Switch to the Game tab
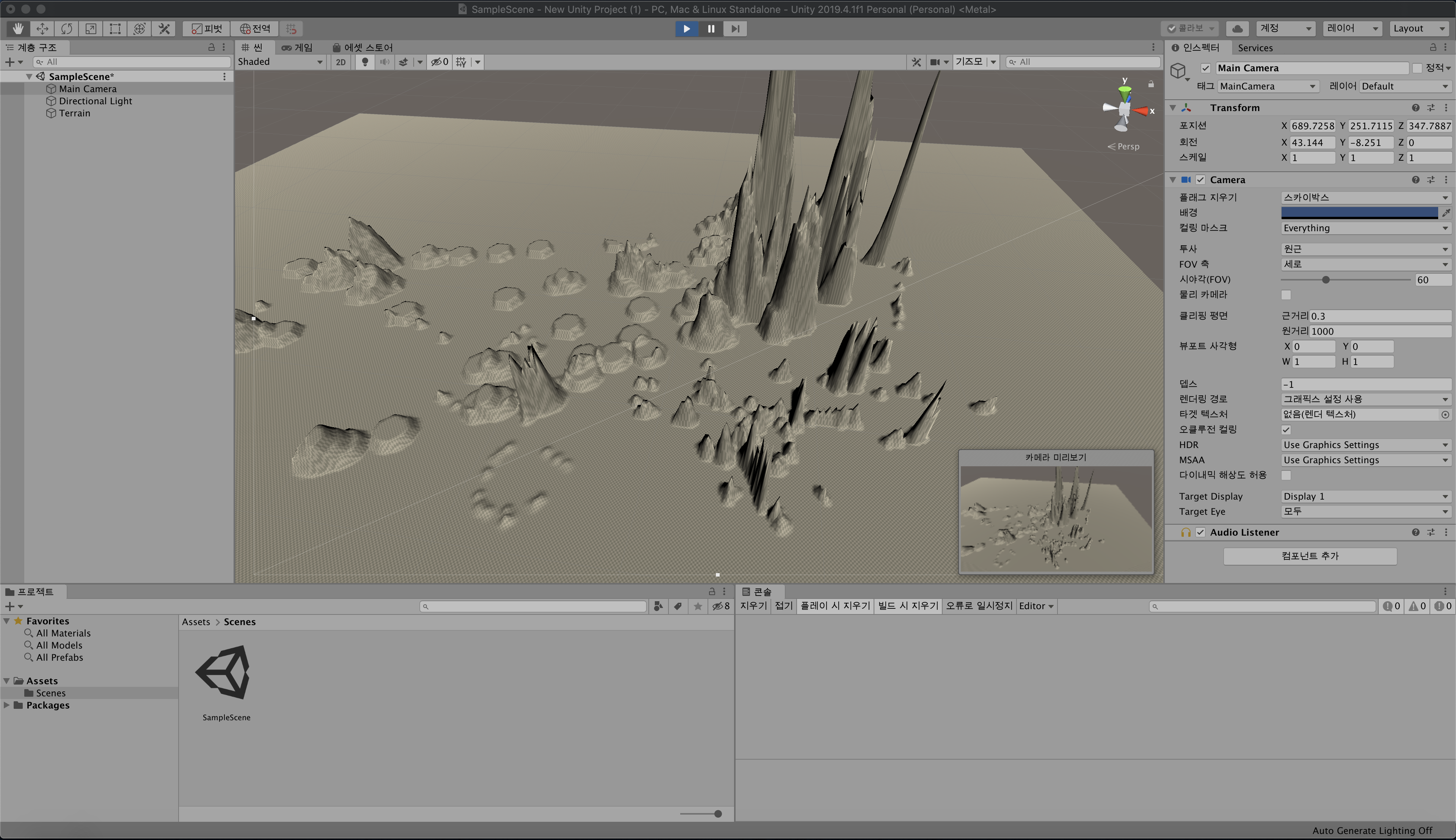This screenshot has width=1456, height=840. (297, 47)
